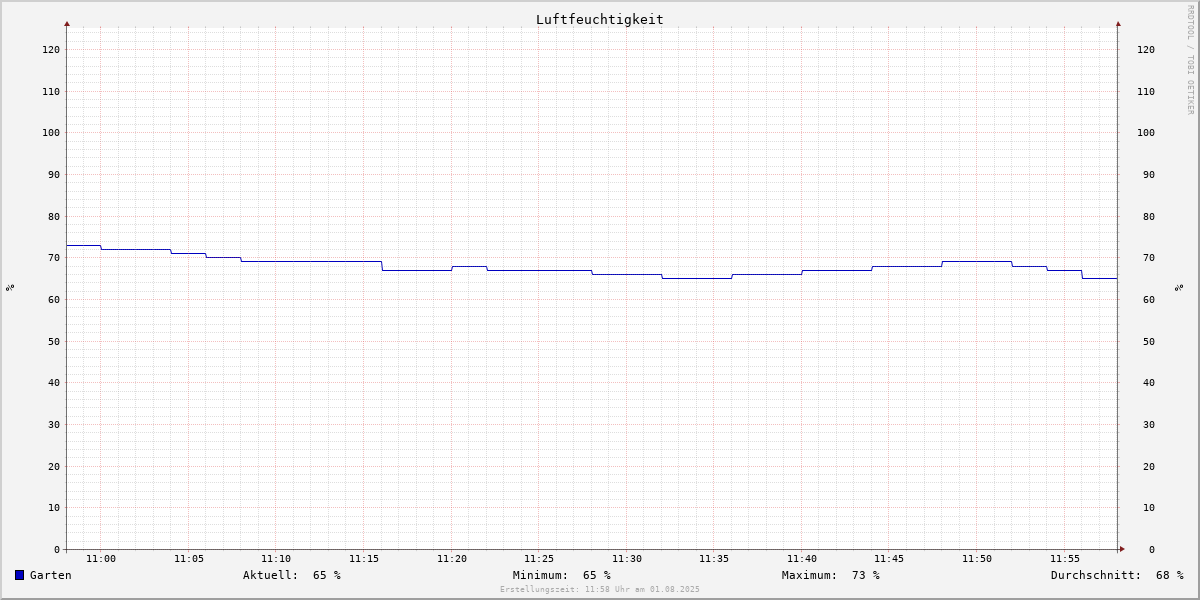Click the right axis 10 label

coord(1149,507)
